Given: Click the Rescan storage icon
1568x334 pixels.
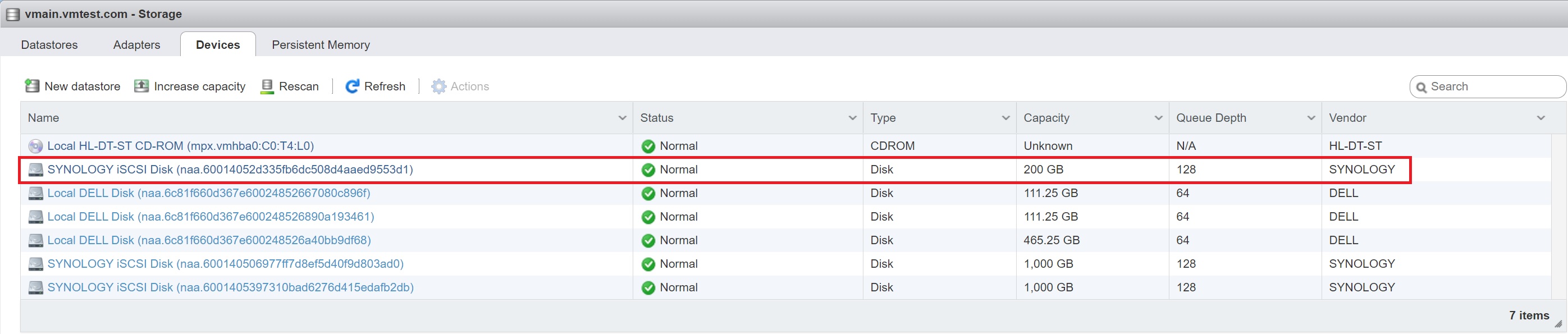Looking at the screenshot, I should [267, 86].
